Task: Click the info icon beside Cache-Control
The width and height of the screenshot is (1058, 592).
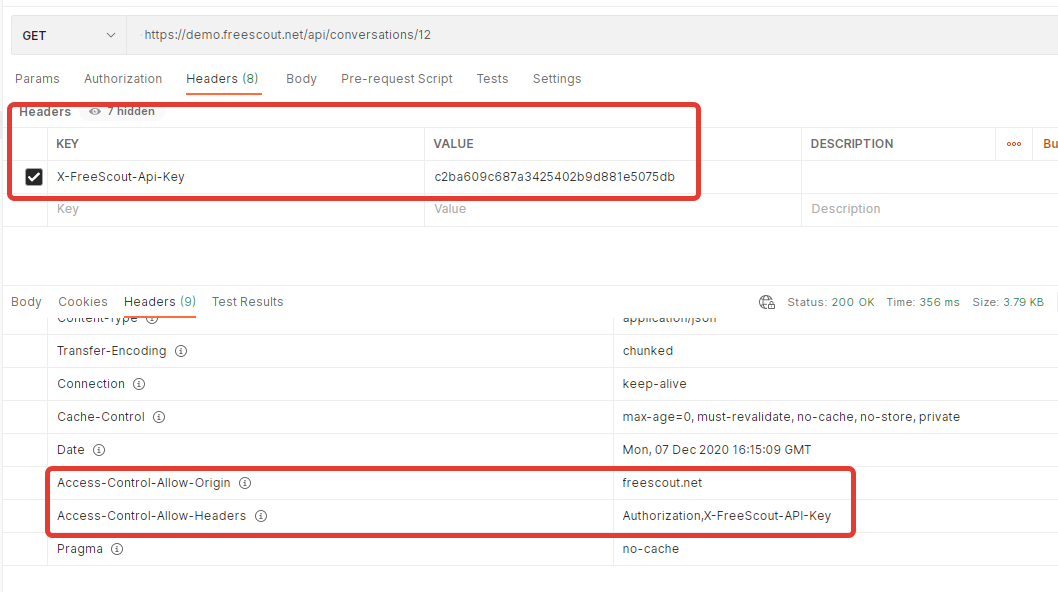Action: [x=159, y=417]
